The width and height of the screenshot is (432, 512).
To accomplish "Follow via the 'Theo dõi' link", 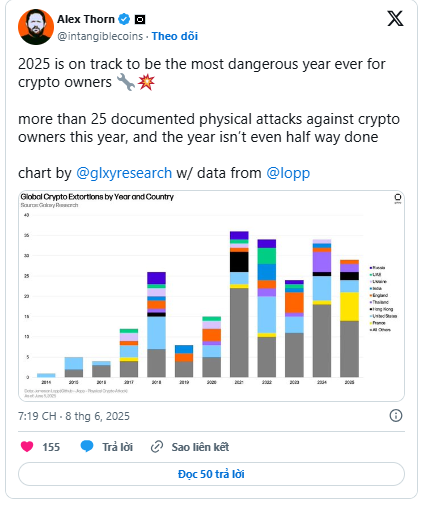I will 175,36.
